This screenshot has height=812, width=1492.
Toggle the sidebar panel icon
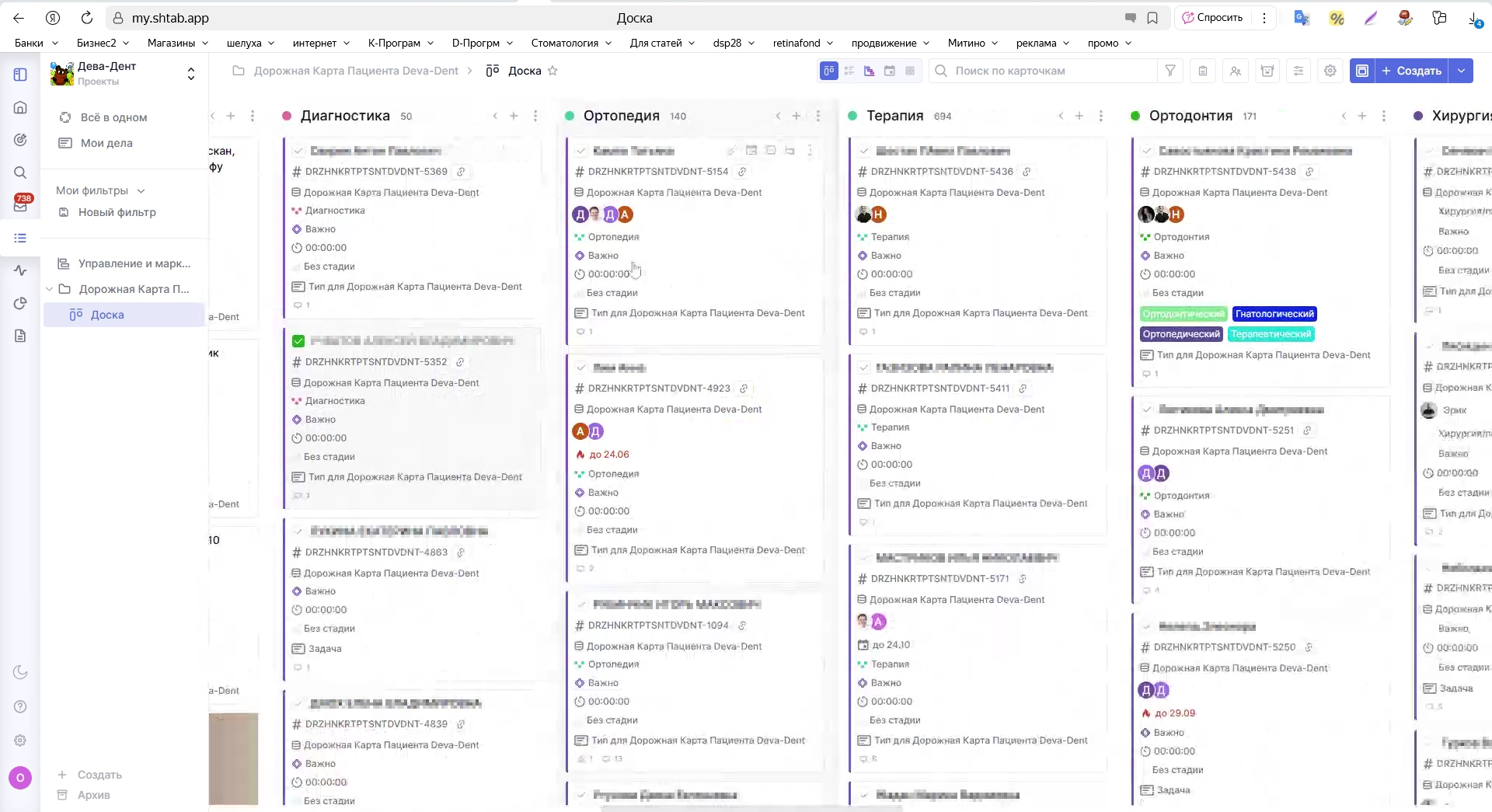[20, 75]
